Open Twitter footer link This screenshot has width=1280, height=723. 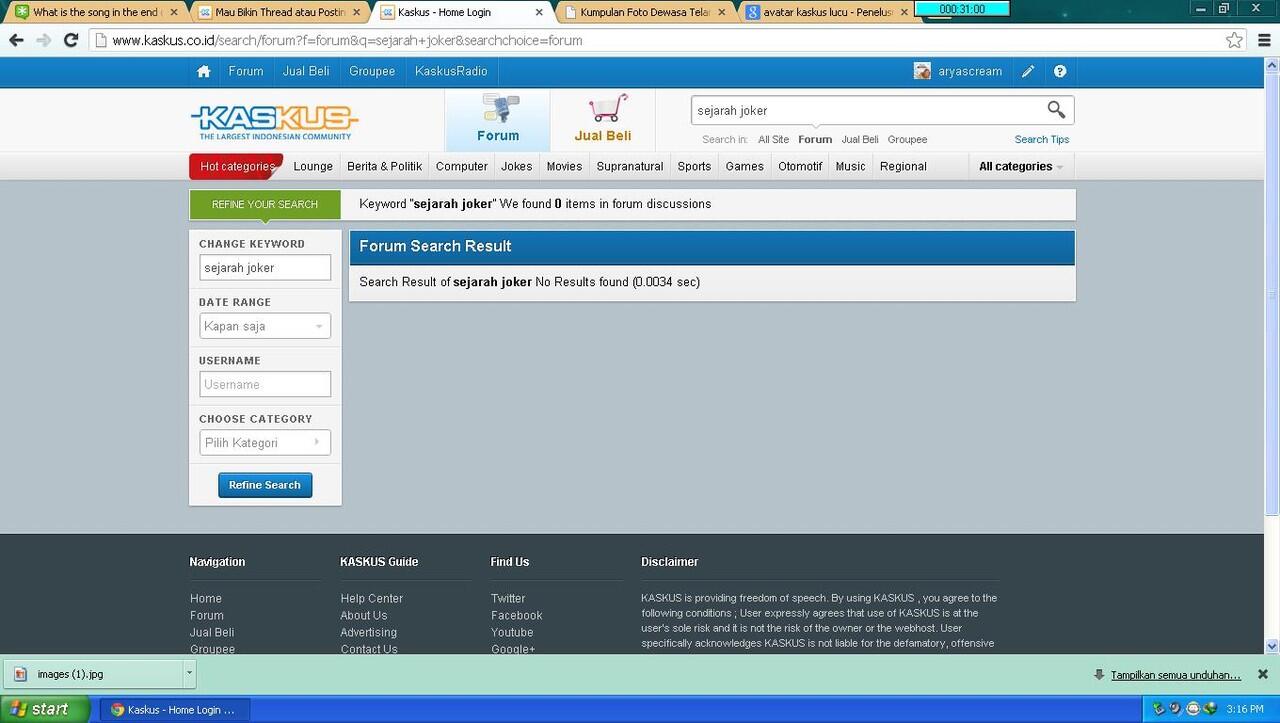pos(508,599)
